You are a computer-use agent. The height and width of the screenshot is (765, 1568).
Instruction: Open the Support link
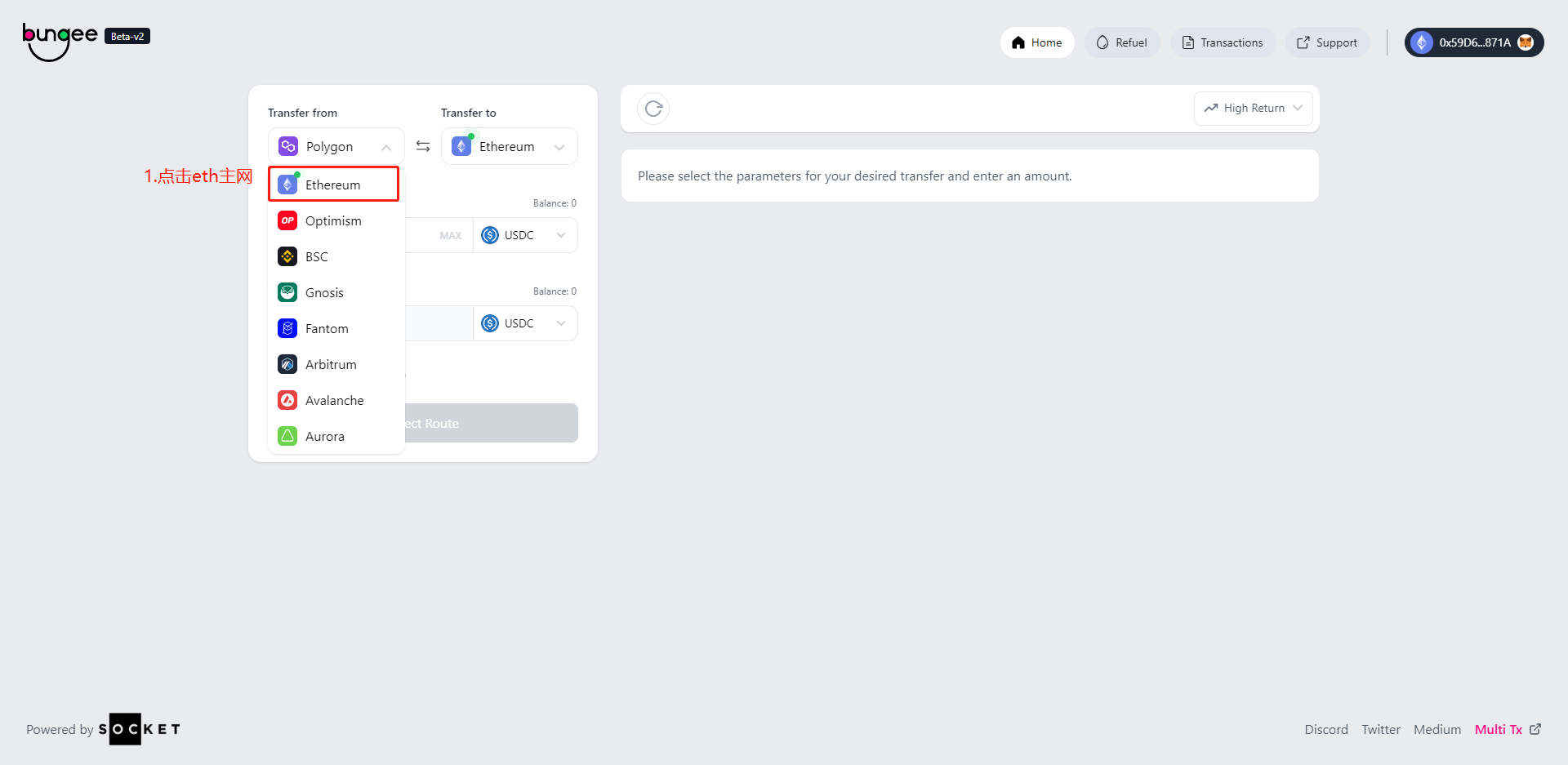pos(1327,42)
